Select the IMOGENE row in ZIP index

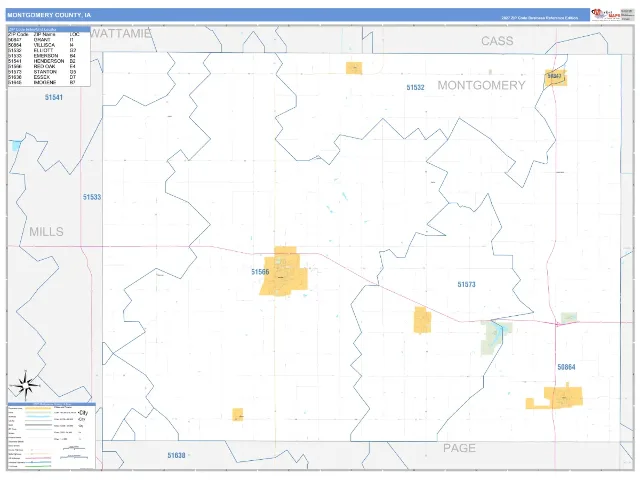click(x=42, y=82)
